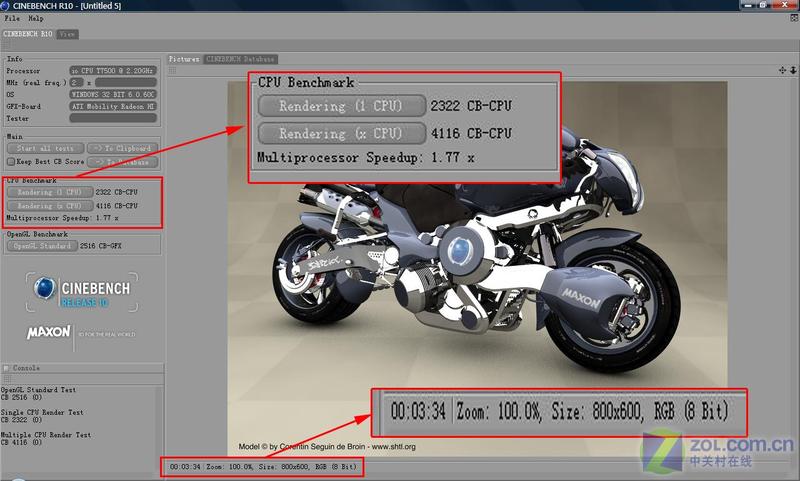Click the MHz core count field showing 2
800x481 pixels.
(x=77, y=82)
